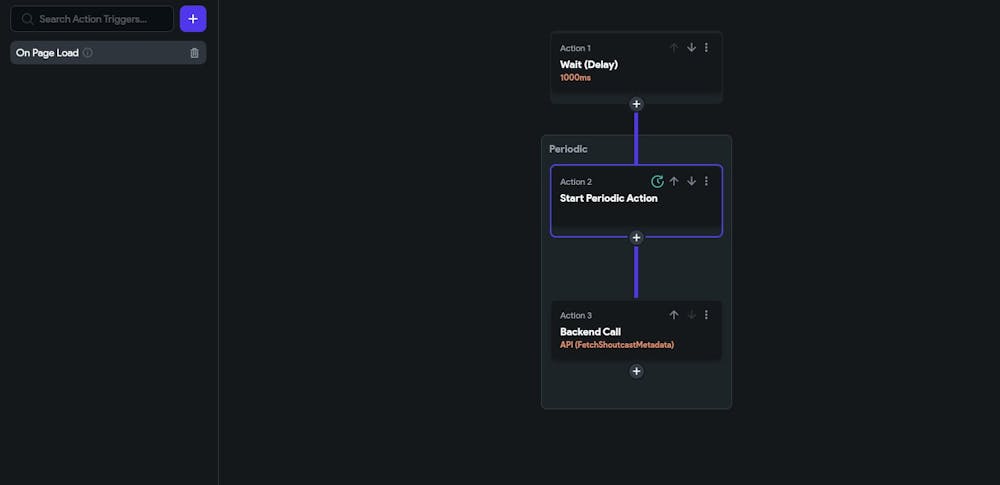Move Action 1 up with its arrow
The image size is (1000, 485).
pyautogui.click(x=674, y=48)
